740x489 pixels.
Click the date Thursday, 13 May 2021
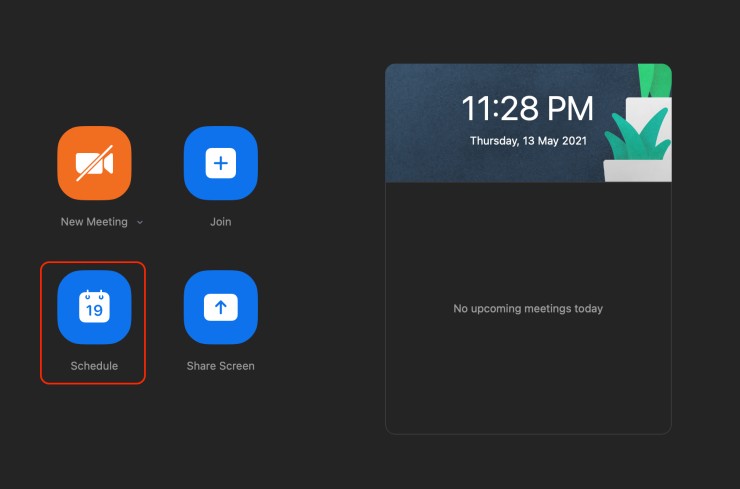(527, 141)
